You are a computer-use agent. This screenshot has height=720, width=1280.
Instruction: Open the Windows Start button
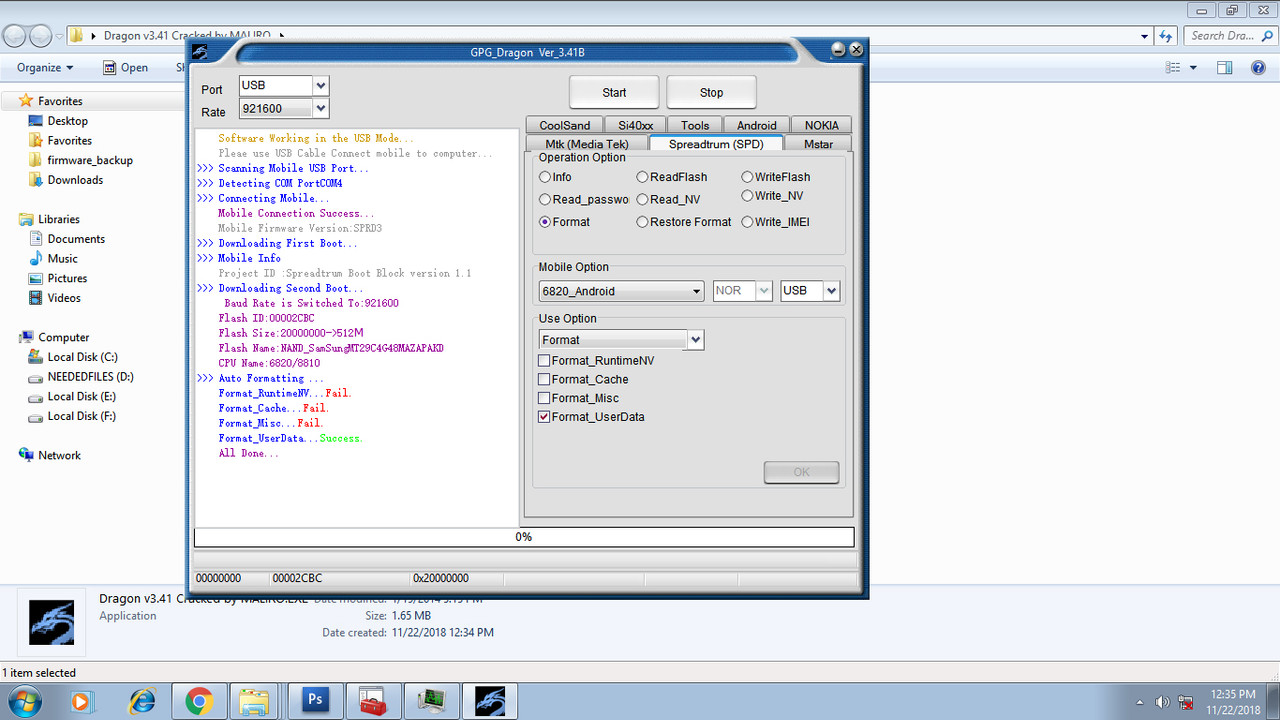[x=22, y=701]
